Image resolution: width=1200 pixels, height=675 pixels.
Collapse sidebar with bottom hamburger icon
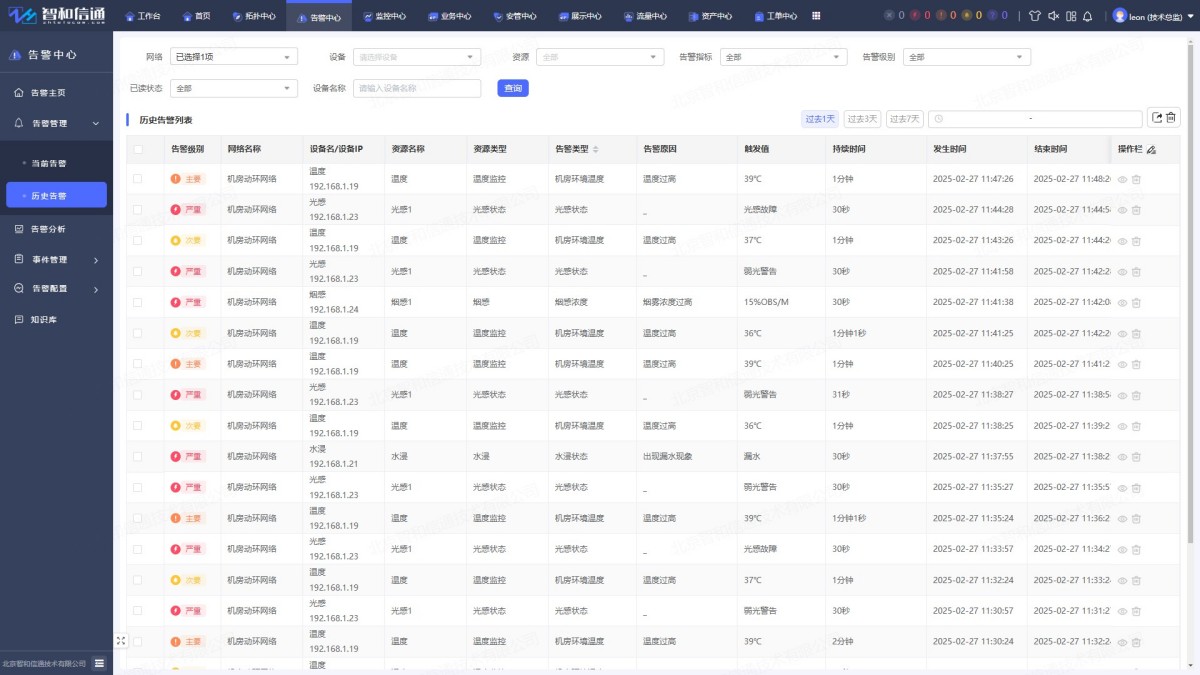99,663
